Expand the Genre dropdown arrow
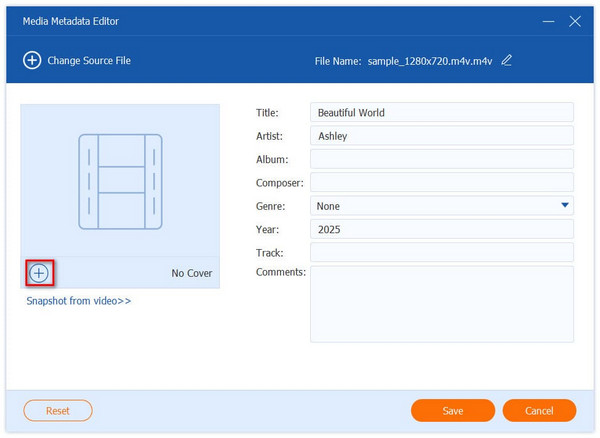This screenshot has width=600, height=438. [565, 206]
